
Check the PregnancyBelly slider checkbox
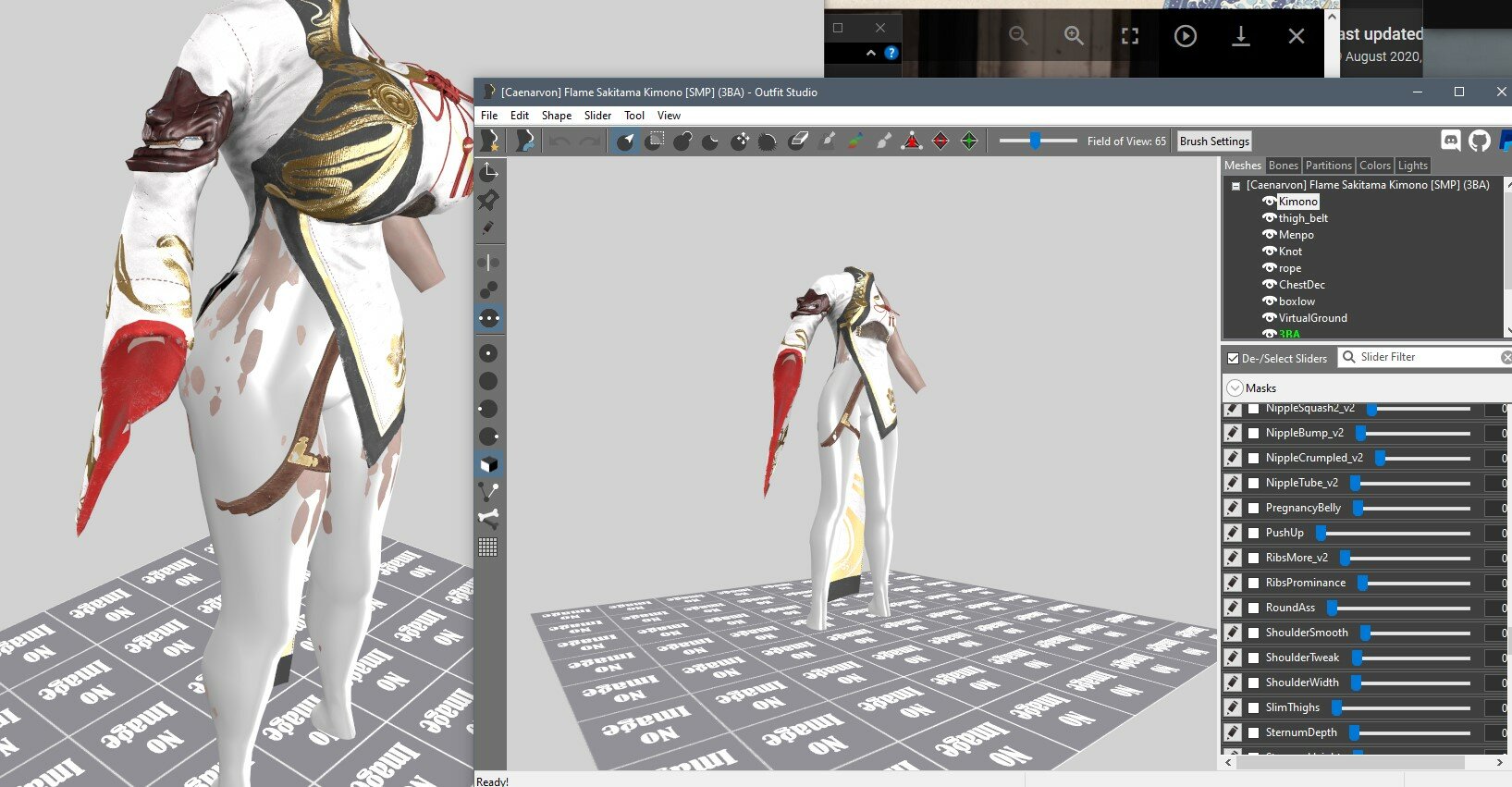pos(1254,508)
